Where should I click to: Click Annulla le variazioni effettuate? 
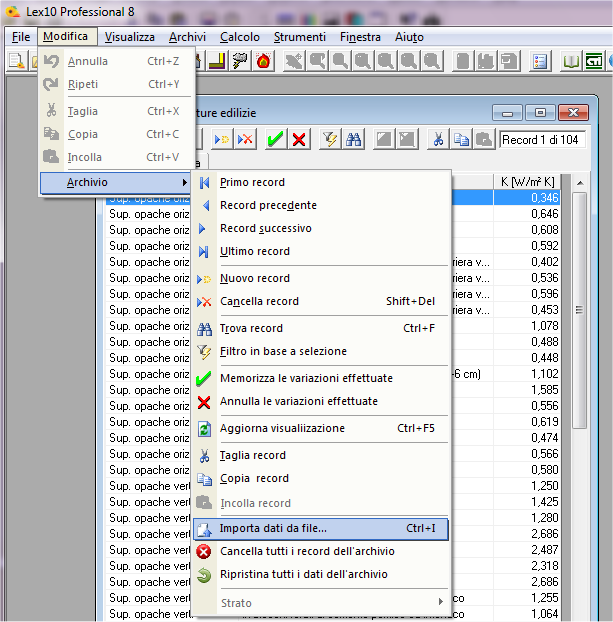click(x=321, y=401)
